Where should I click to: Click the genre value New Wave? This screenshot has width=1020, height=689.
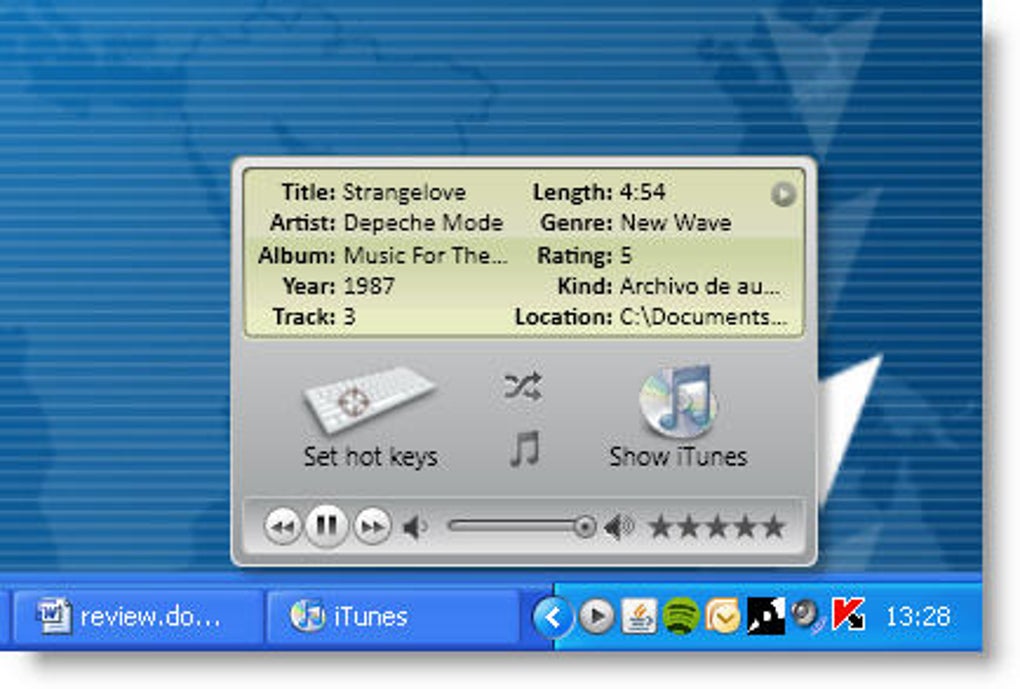pos(676,223)
